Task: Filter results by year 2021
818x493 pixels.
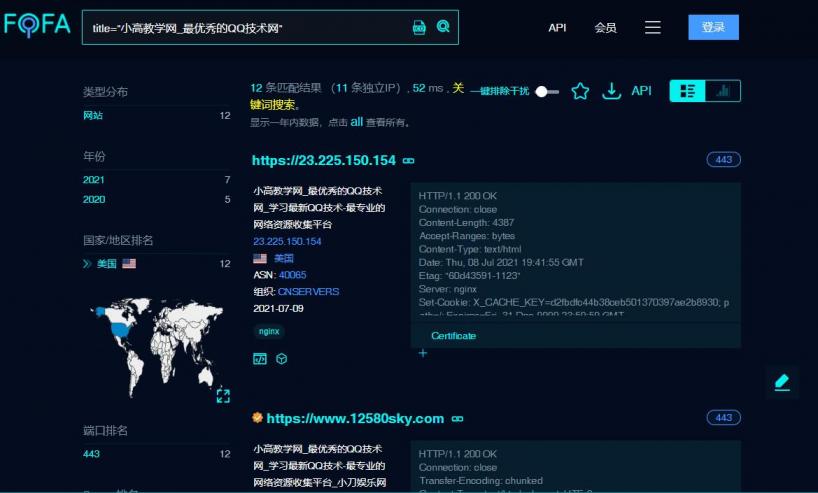Action: point(94,180)
